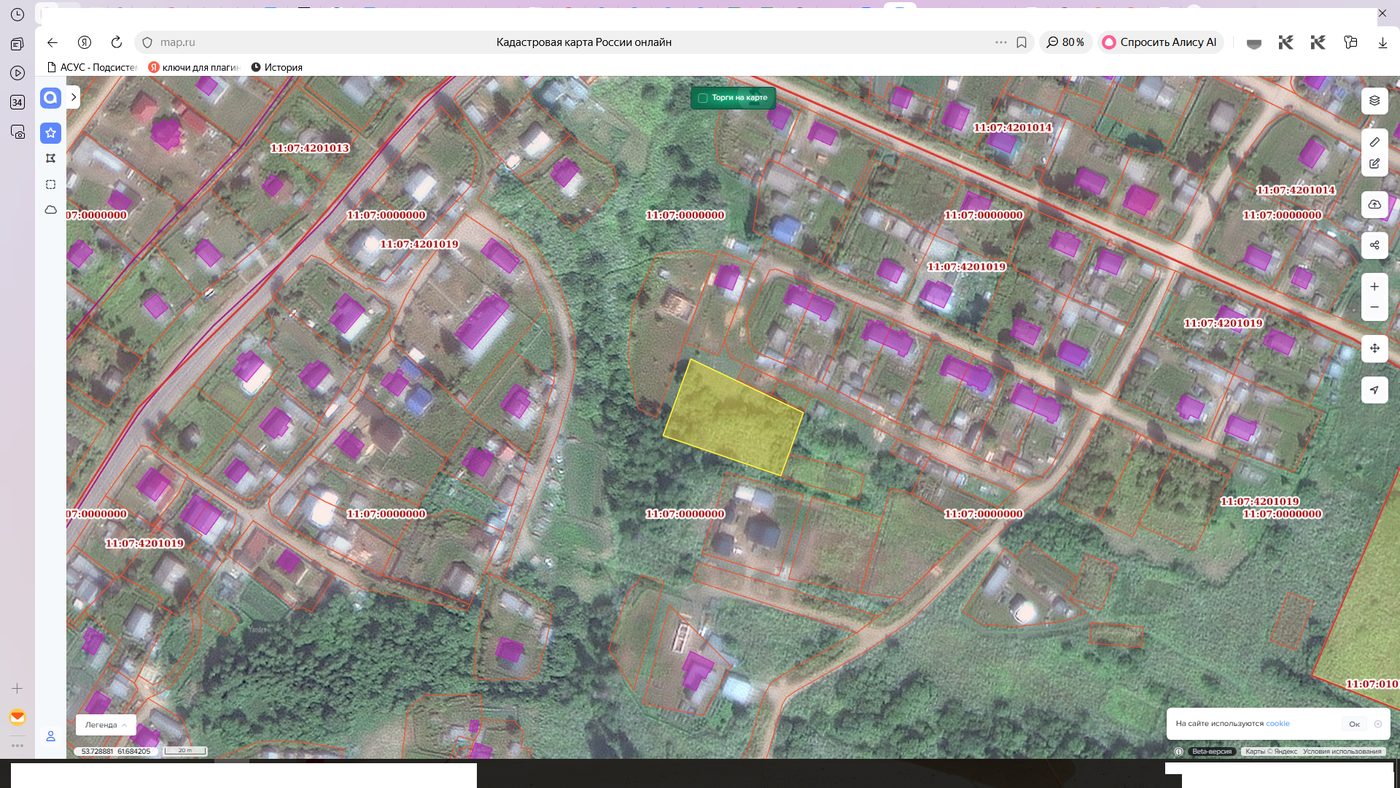Zoom out with the minus button
Viewport: 1400px width, 788px height.
click(1375, 307)
